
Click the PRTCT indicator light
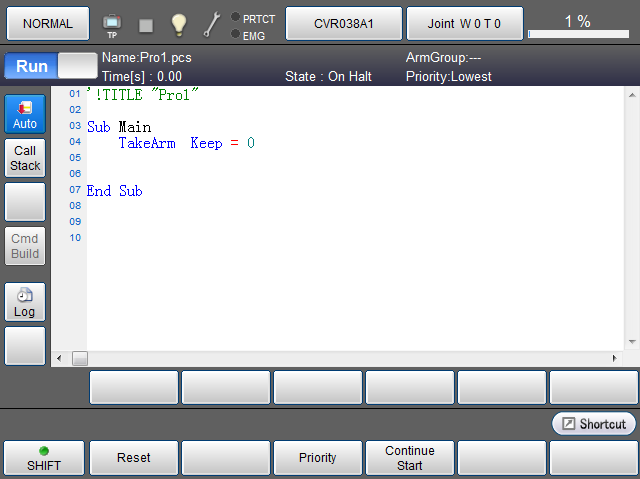pos(235,17)
